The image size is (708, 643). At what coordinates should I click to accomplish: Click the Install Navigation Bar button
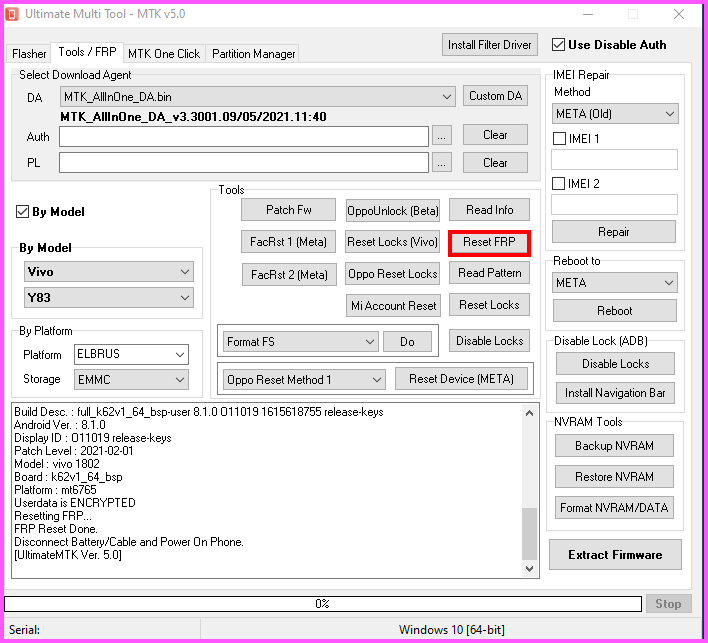click(x=615, y=393)
